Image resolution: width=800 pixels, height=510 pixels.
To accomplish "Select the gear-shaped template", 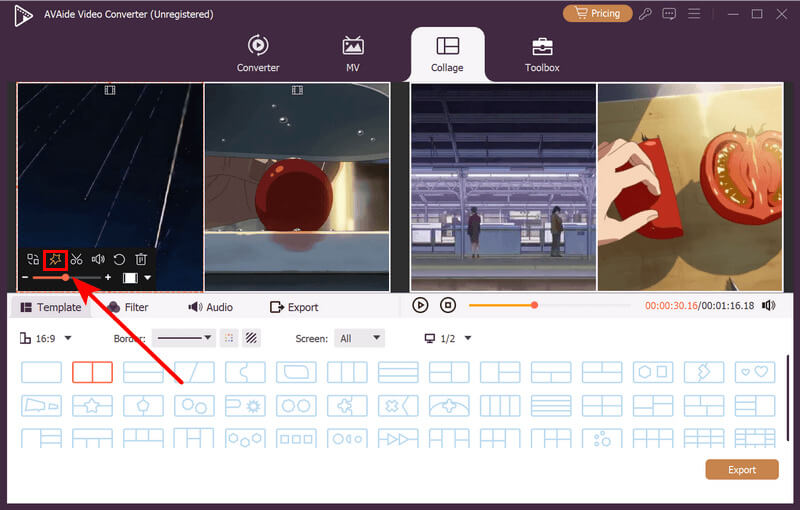I will tap(245, 406).
